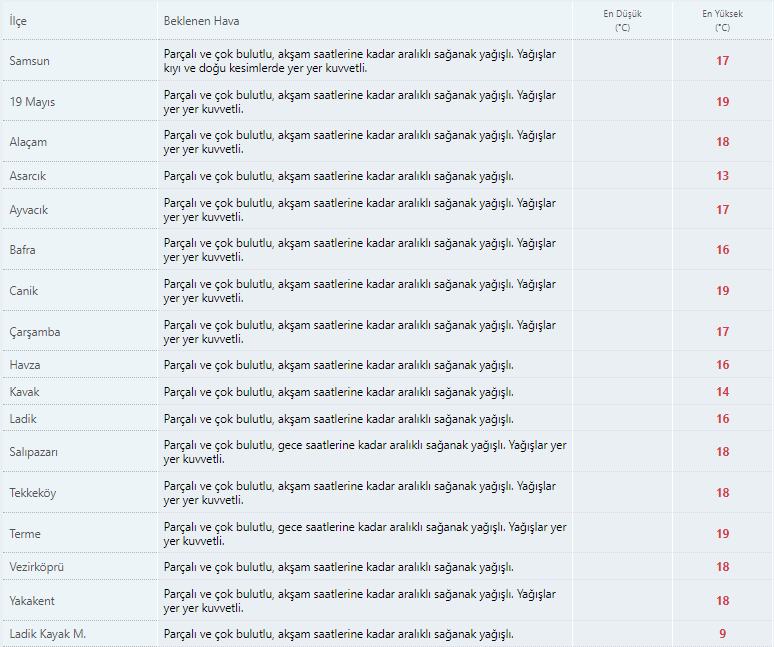Click the Beklenen Hava column header
This screenshot has height=647, width=774.
[x=201, y=21]
